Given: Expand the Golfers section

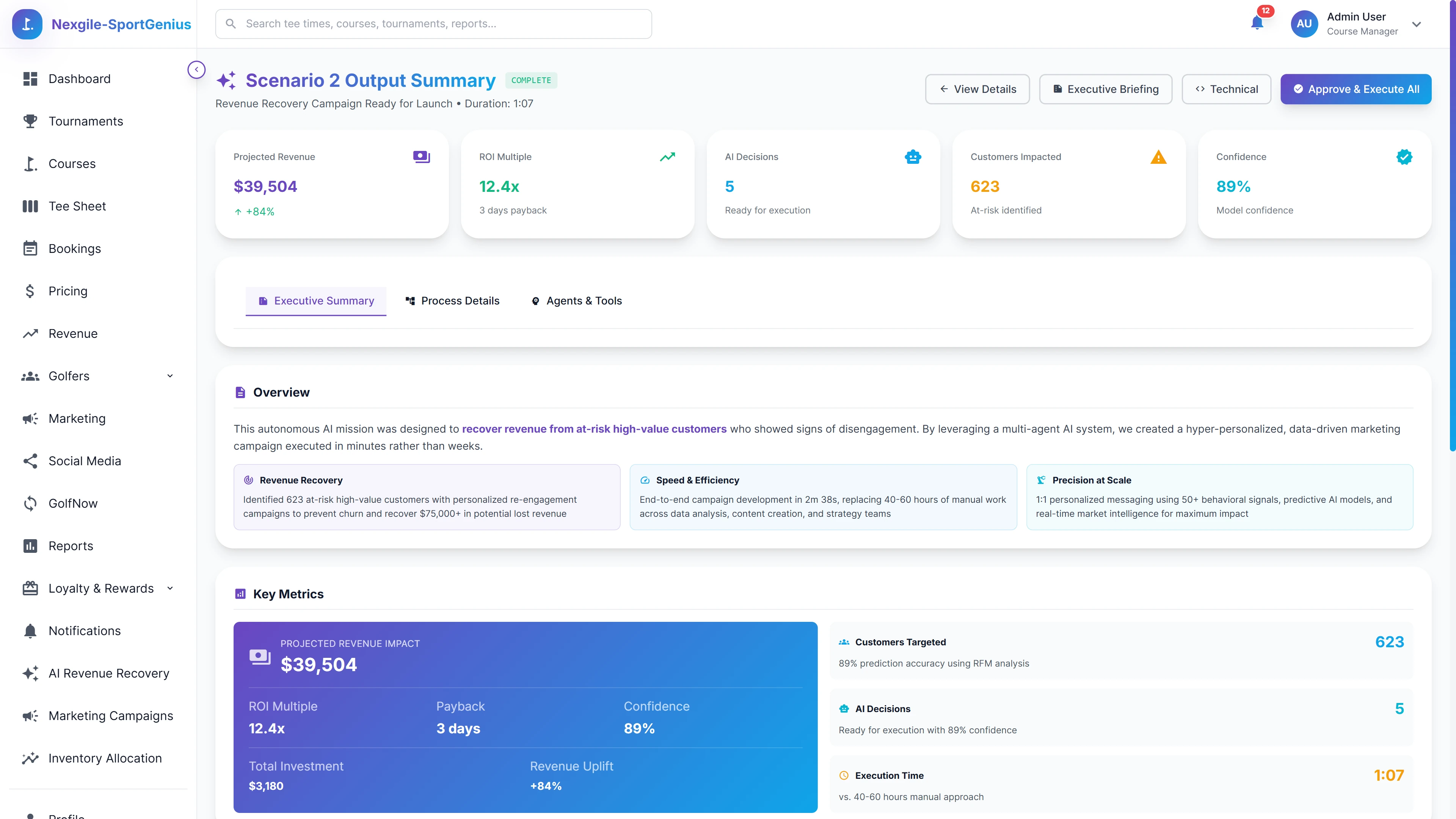Looking at the screenshot, I should pos(169,375).
